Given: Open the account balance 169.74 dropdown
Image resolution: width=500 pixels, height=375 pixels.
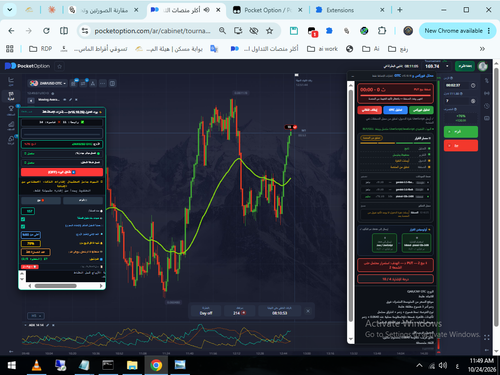Looking at the screenshot, I should pos(437,66).
